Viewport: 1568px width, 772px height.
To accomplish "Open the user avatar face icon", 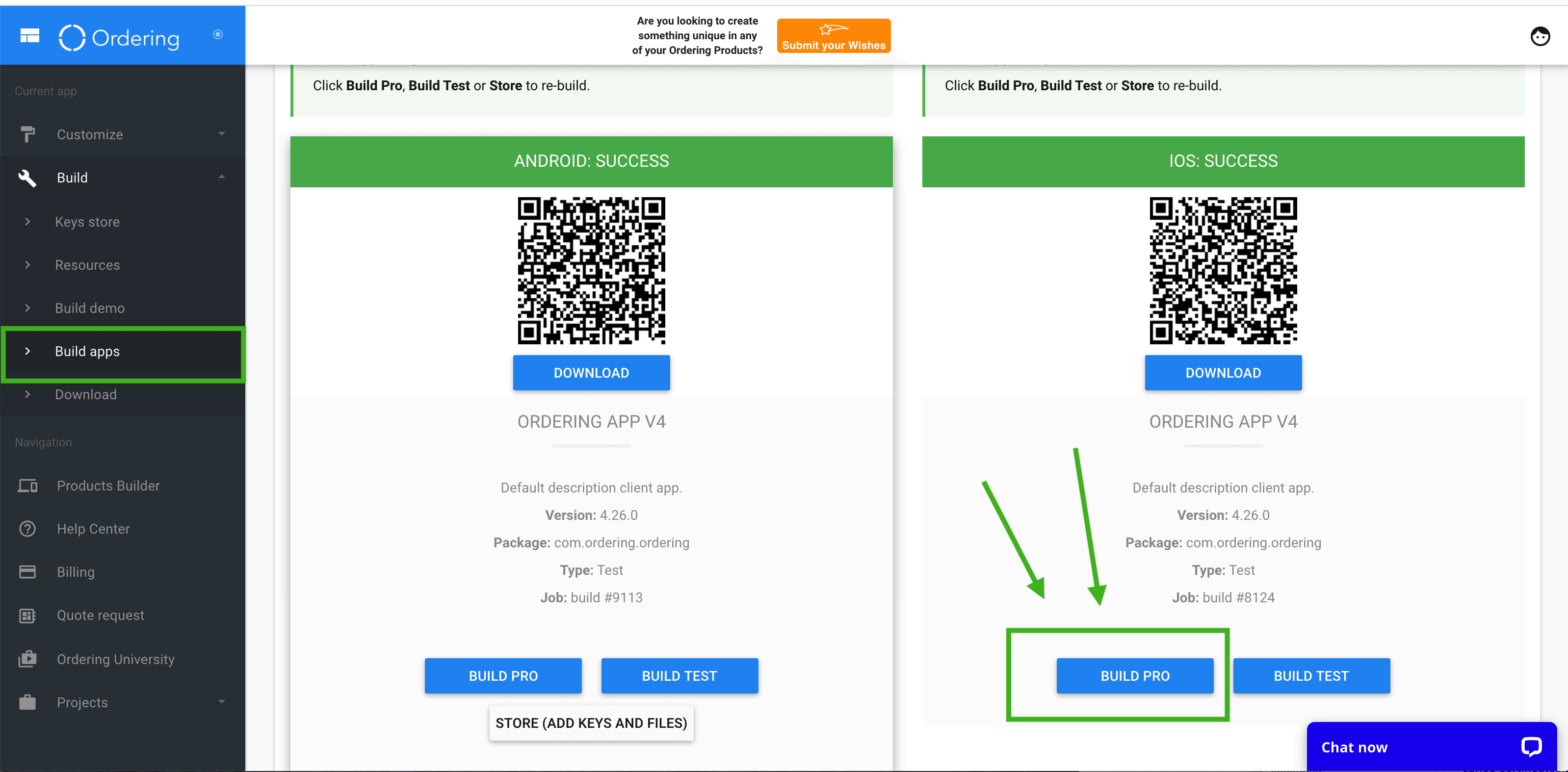I will click(1540, 36).
